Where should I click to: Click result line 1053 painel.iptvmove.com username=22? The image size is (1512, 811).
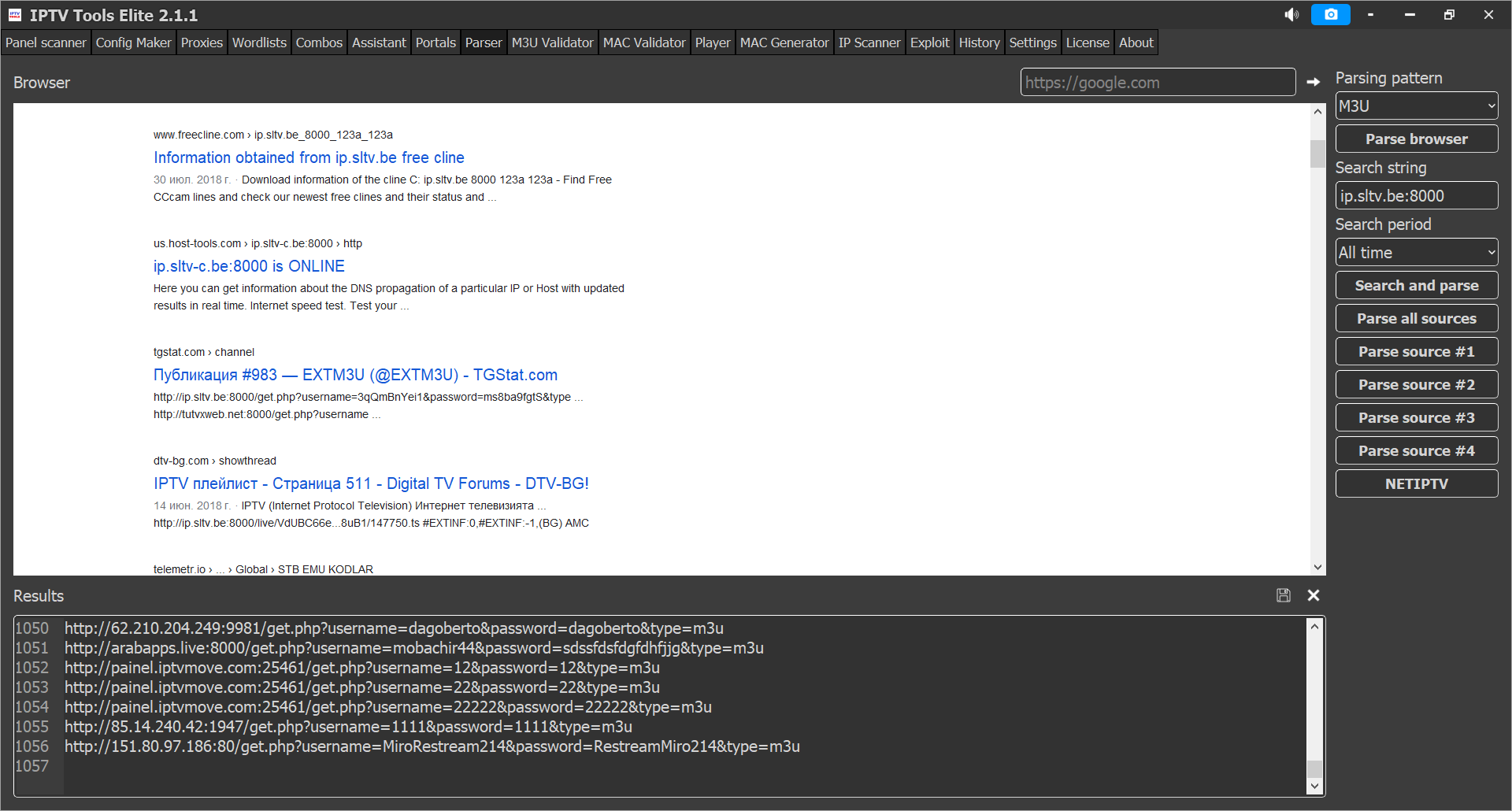point(362,687)
